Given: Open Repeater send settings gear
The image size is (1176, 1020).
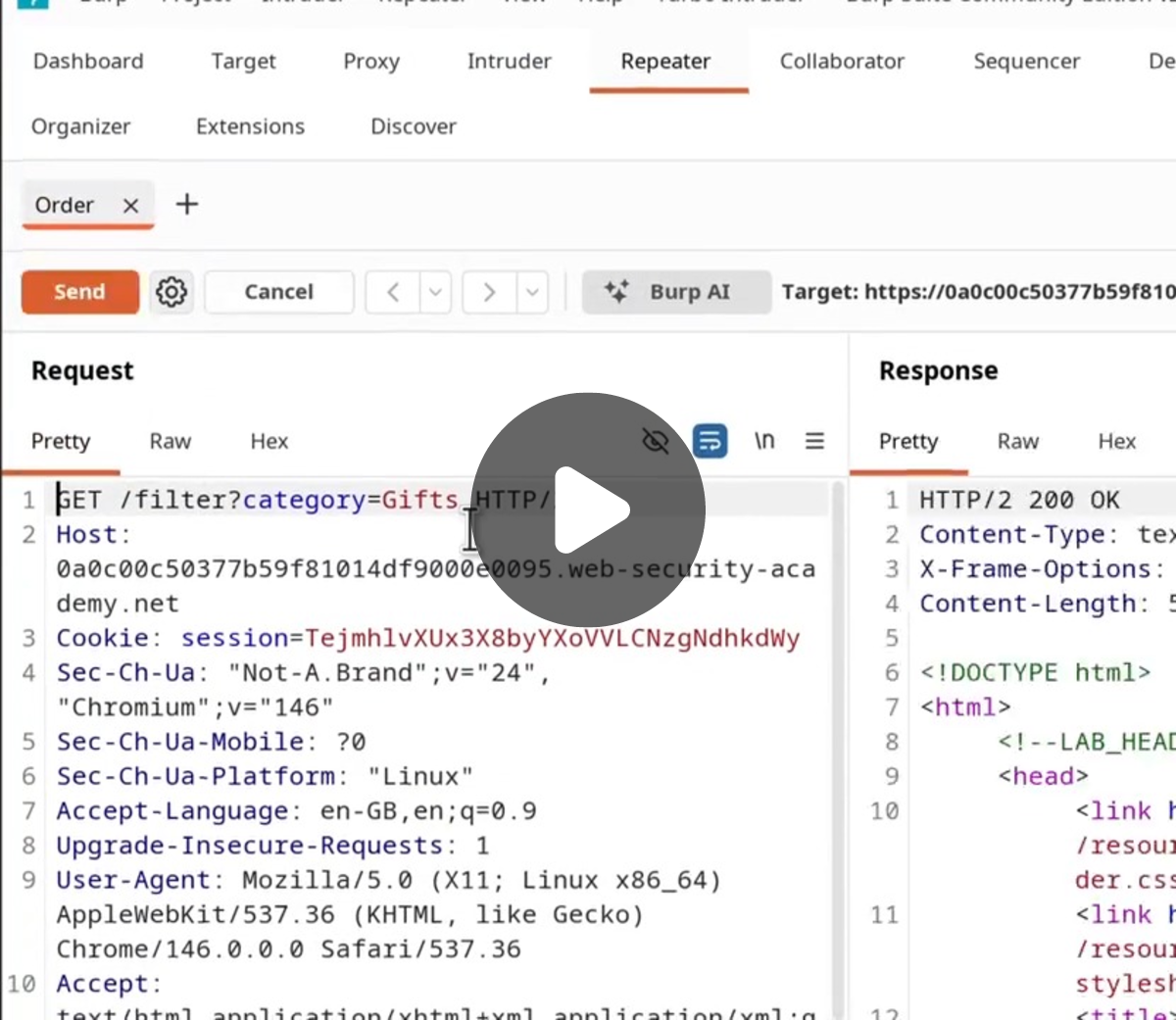Looking at the screenshot, I should (x=171, y=292).
